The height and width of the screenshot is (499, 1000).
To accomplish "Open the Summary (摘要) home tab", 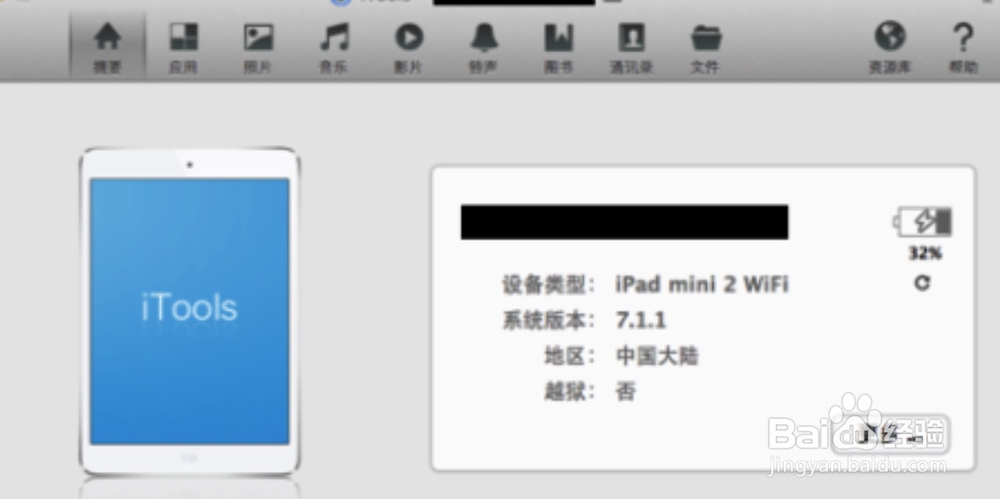I will click(107, 45).
